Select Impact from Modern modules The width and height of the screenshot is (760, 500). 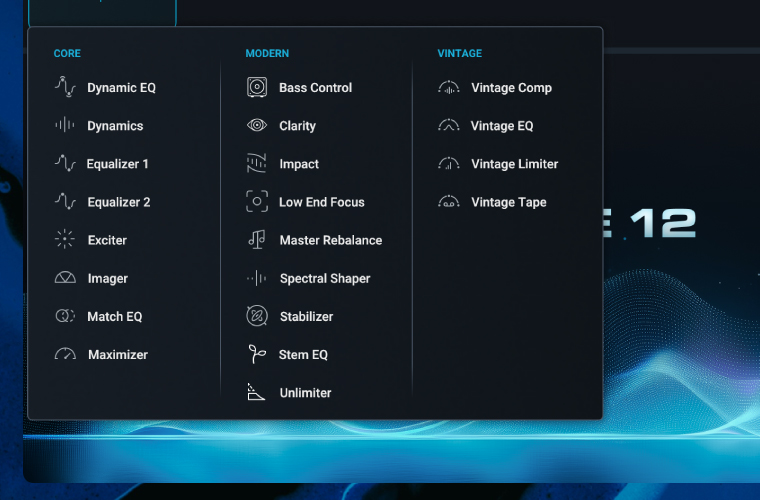[x=299, y=164]
